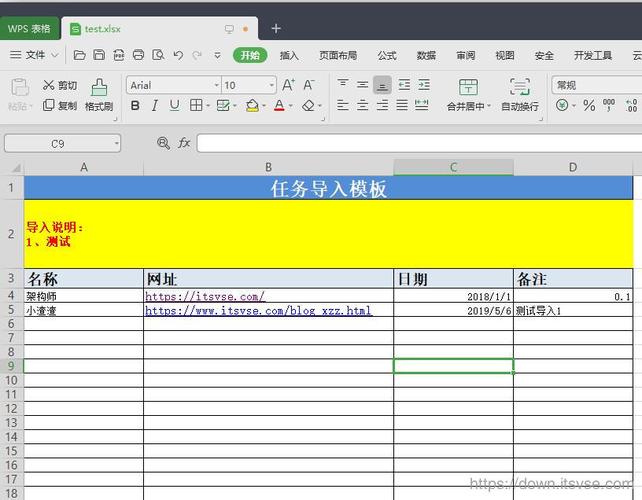Open link to blog_xzz.html
The height and width of the screenshot is (500, 642).
click(258, 310)
